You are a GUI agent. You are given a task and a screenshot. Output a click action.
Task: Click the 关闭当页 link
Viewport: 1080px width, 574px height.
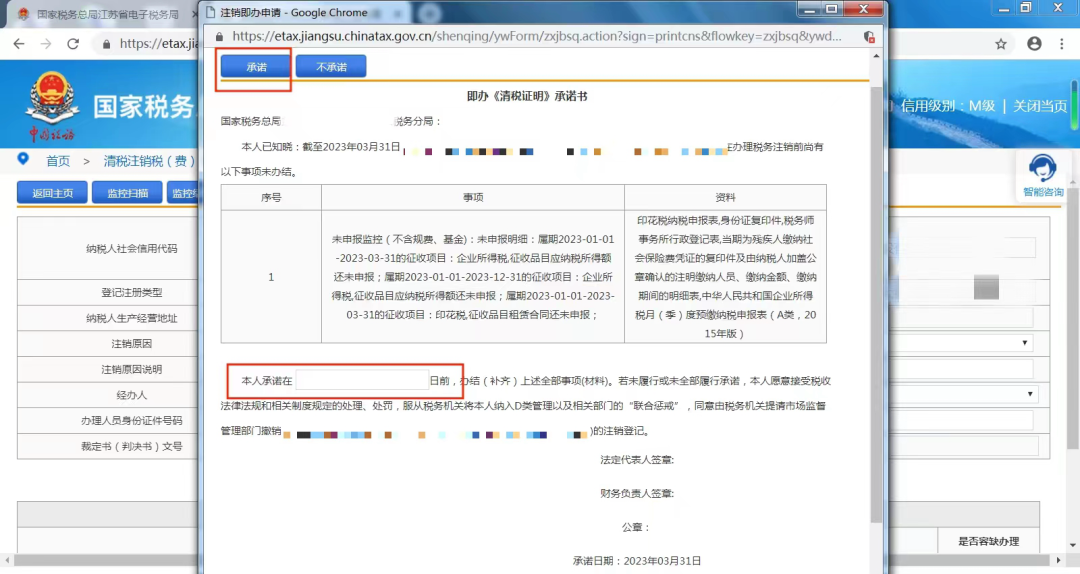coord(1039,106)
